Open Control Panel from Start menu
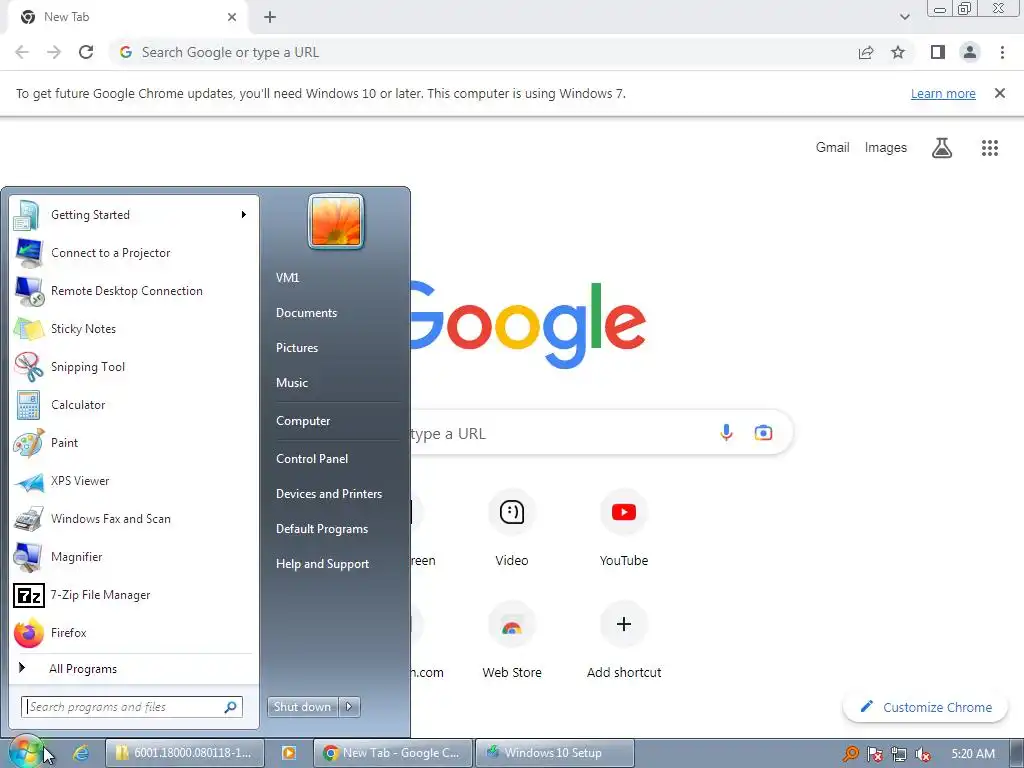The width and height of the screenshot is (1024, 768). pos(312,459)
